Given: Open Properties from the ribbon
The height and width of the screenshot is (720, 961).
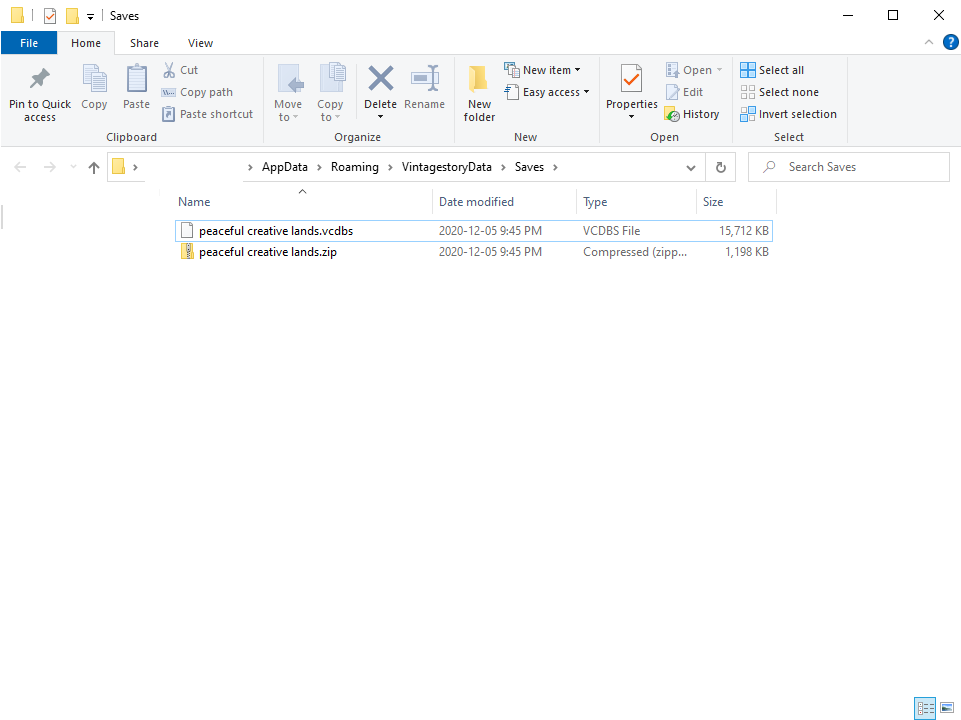Looking at the screenshot, I should click(631, 80).
